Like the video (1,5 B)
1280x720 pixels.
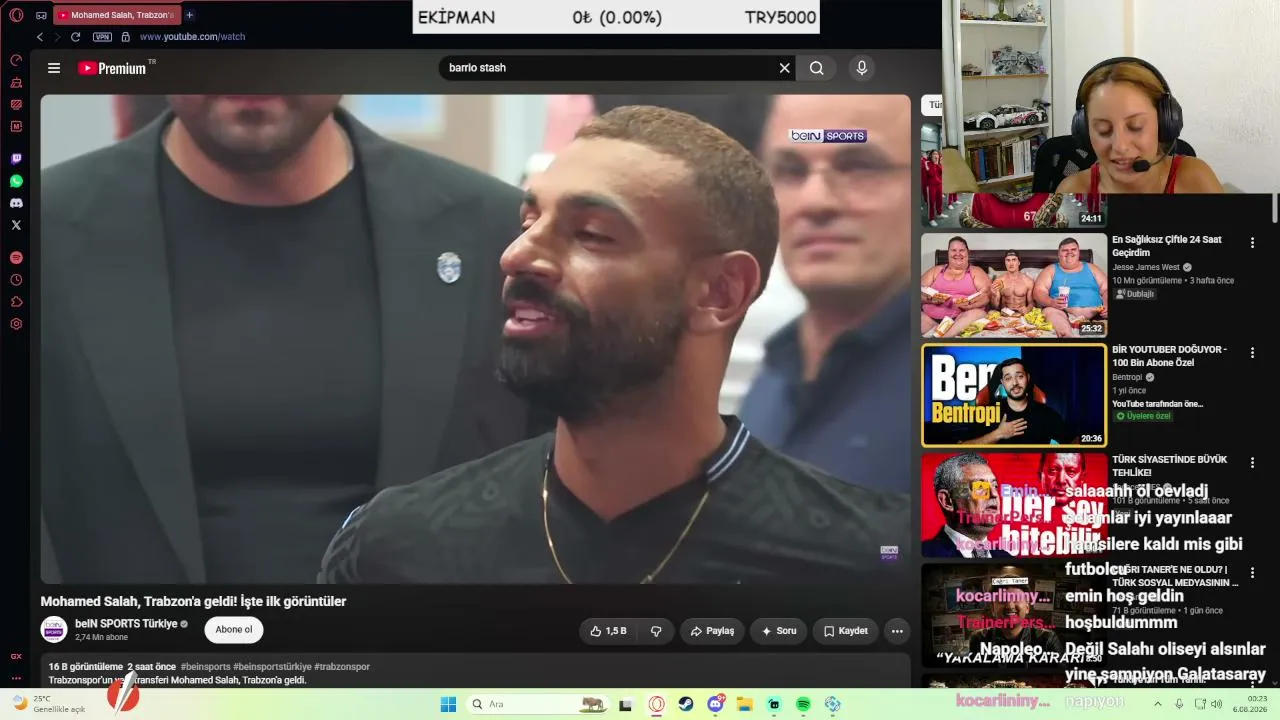(x=609, y=631)
